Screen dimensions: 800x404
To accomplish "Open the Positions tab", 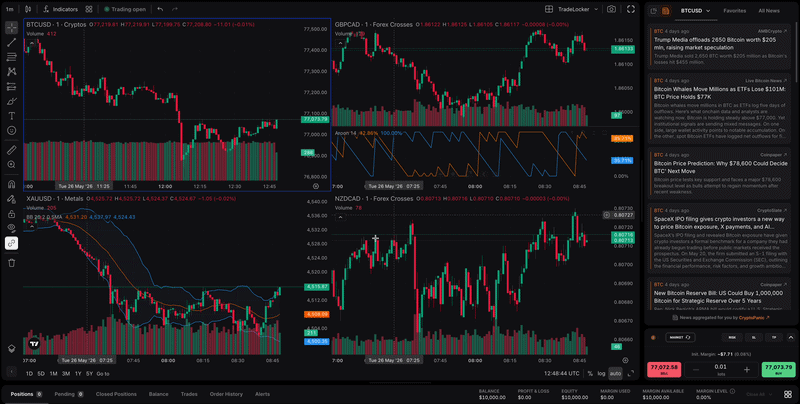I will [26, 394].
